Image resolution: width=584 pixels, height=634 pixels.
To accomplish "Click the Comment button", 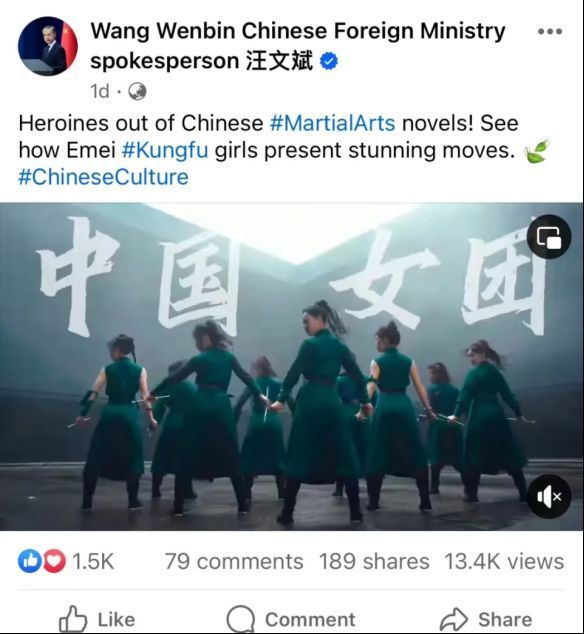I will click(x=291, y=619).
